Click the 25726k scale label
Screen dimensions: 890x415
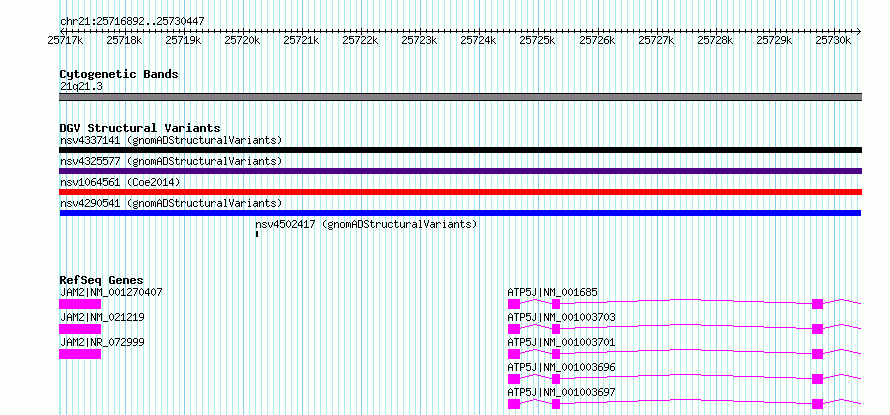point(597,40)
